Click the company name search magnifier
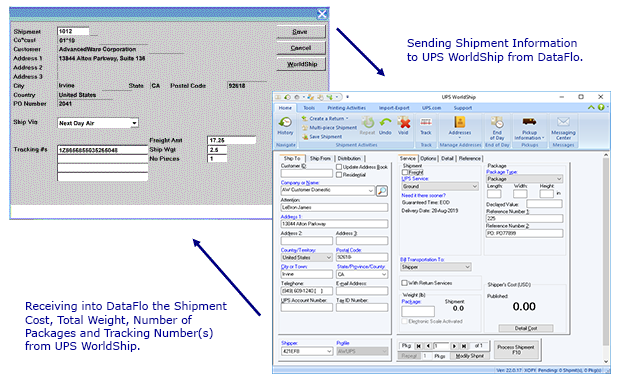This screenshot has width=619, height=377. coord(382,191)
